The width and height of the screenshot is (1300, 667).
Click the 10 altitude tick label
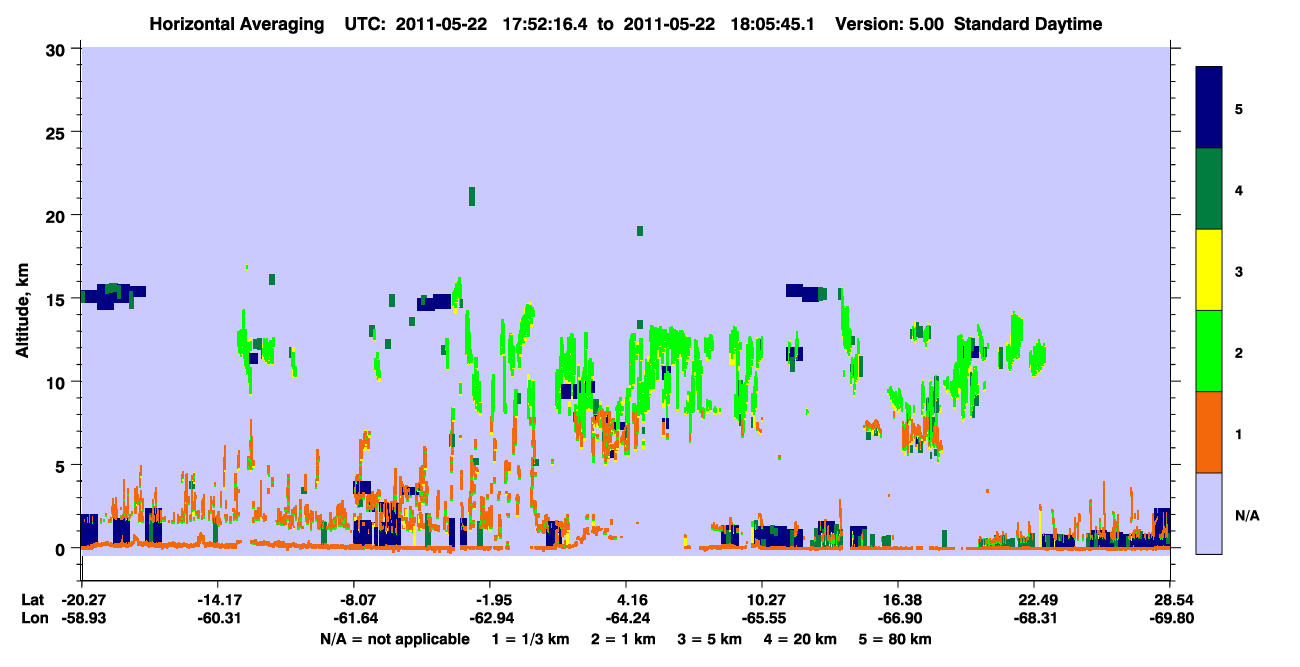57,382
